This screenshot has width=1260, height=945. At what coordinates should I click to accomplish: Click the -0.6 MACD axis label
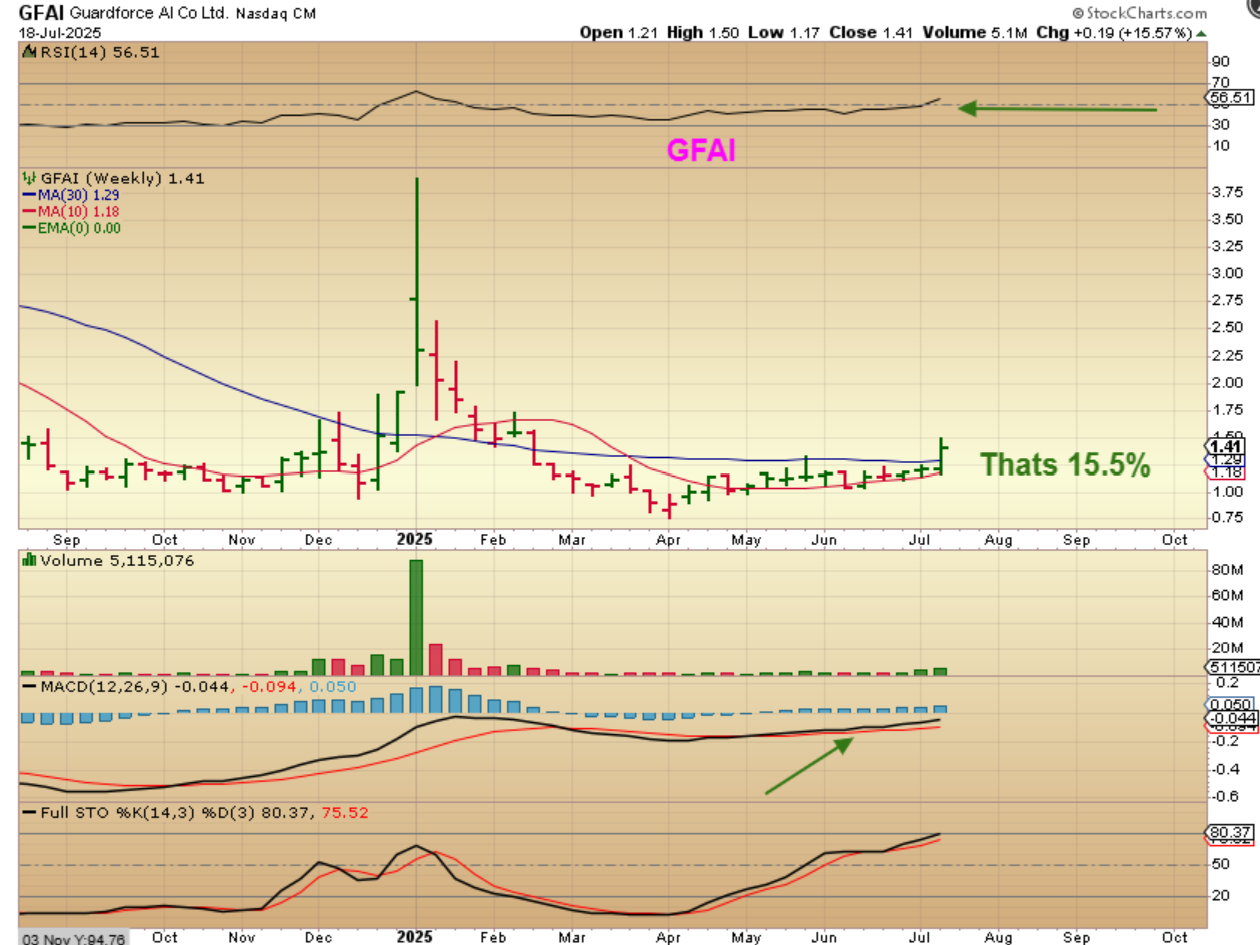(x=1224, y=797)
